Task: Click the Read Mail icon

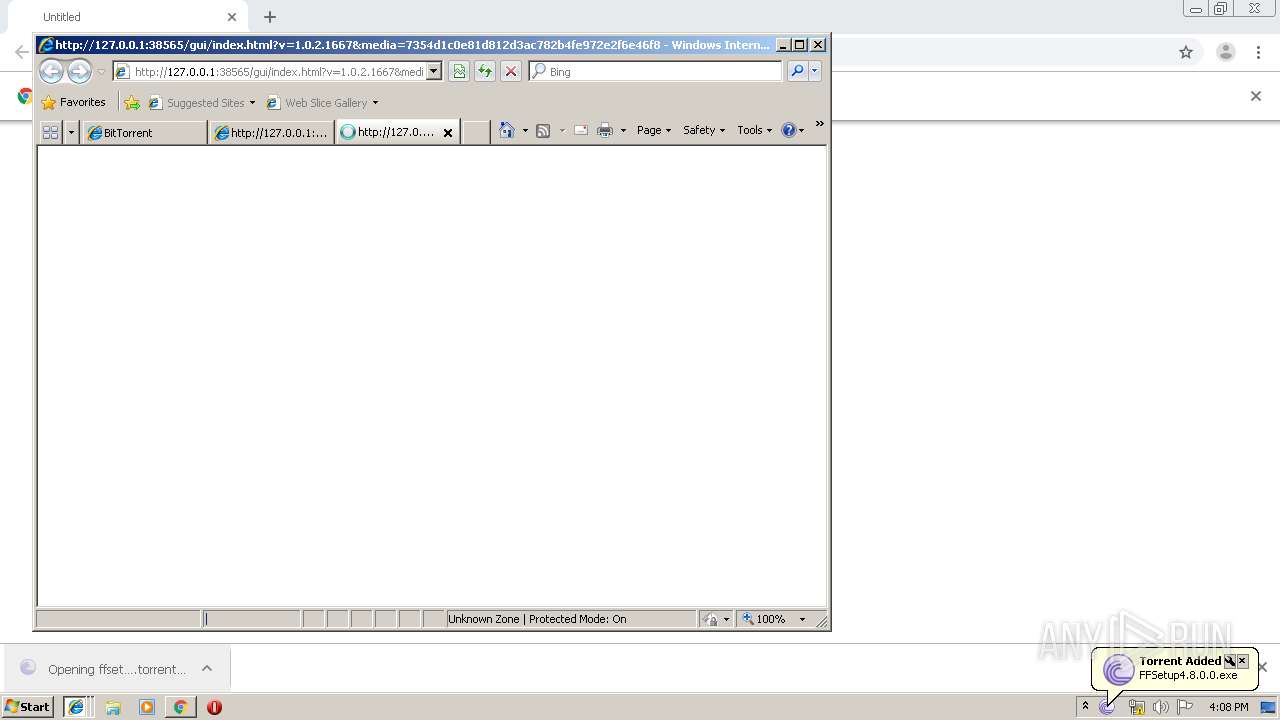Action: [x=581, y=130]
